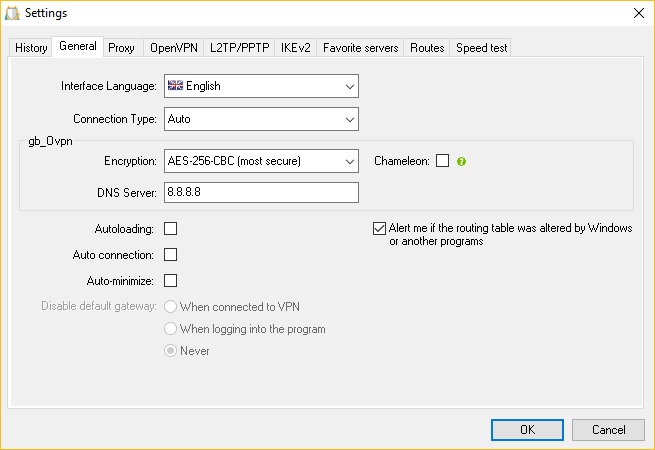This screenshot has width=655, height=450.
Task: Confirm settings with OK button
Action: coord(527,430)
